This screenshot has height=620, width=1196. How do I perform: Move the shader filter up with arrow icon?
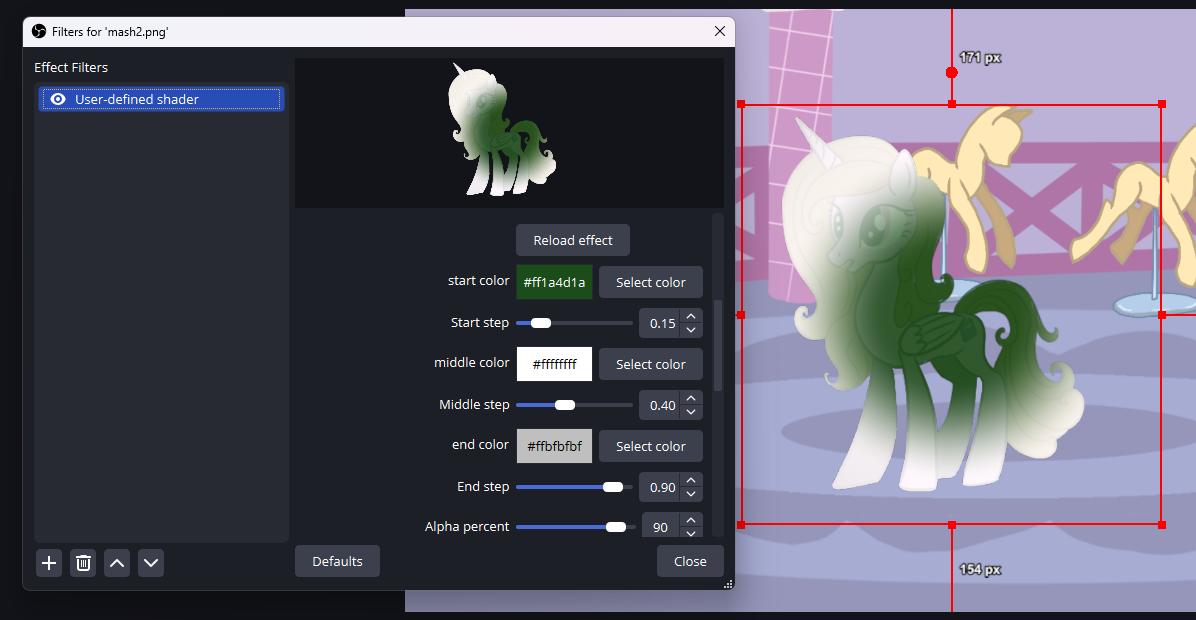(x=117, y=562)
